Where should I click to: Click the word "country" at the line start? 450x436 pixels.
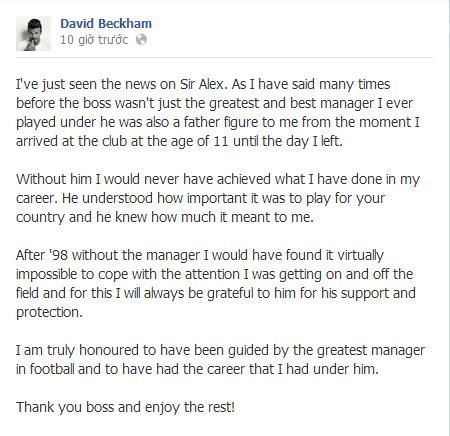(40, 218)
